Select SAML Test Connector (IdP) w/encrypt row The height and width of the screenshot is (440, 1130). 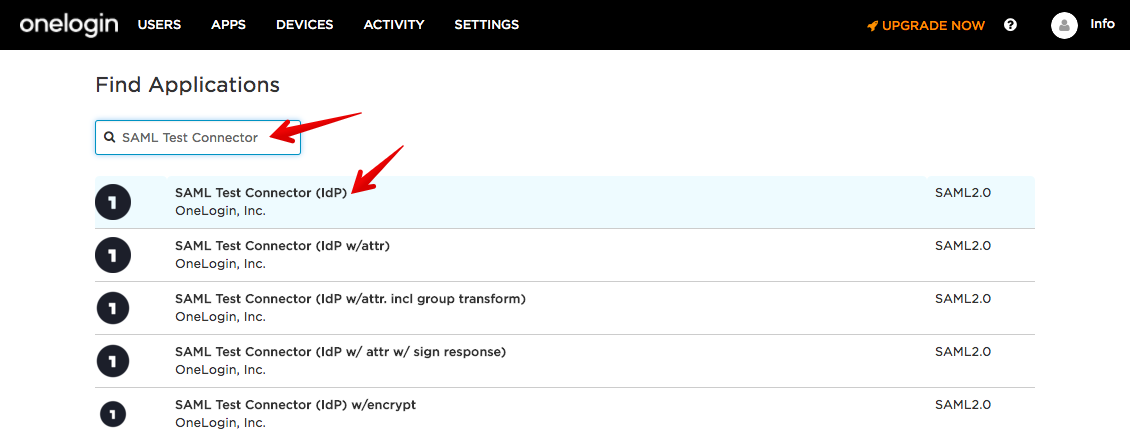point(295,405)
